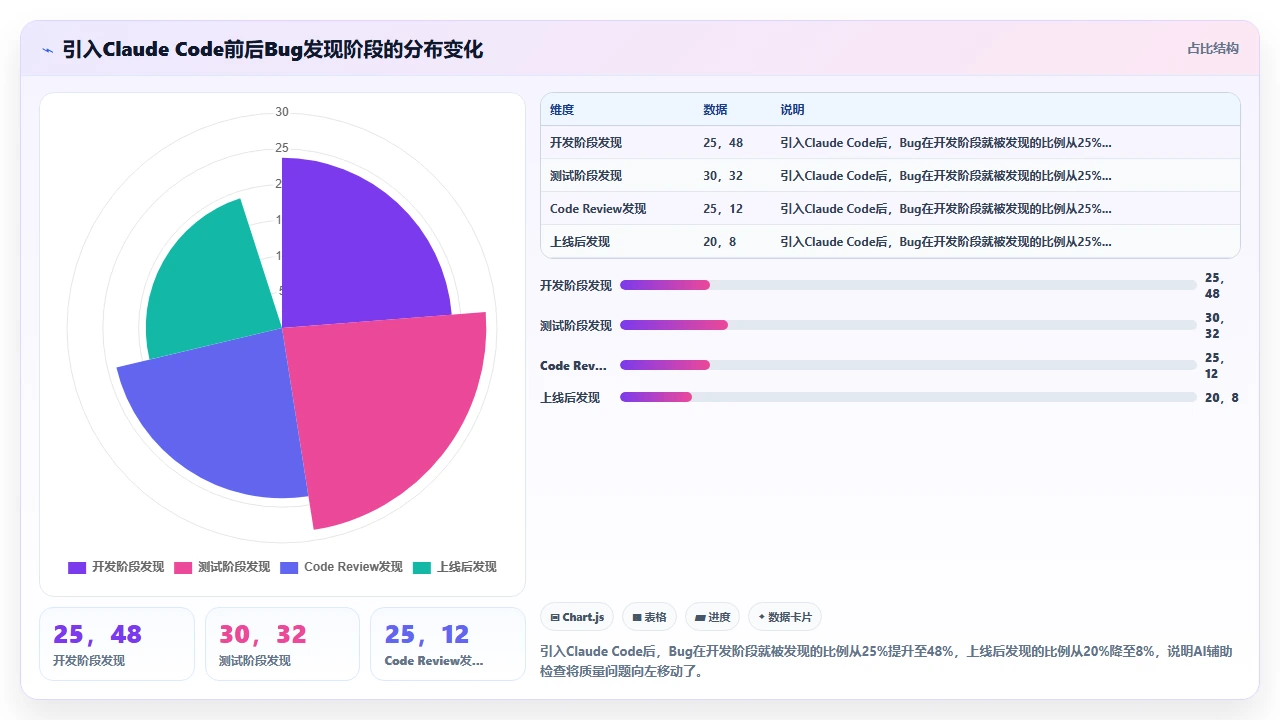Viewport: 1280px width, 720px height.
Task: Toggle 开发阶段发现 legend swatch
Action: tap(77, 567)
